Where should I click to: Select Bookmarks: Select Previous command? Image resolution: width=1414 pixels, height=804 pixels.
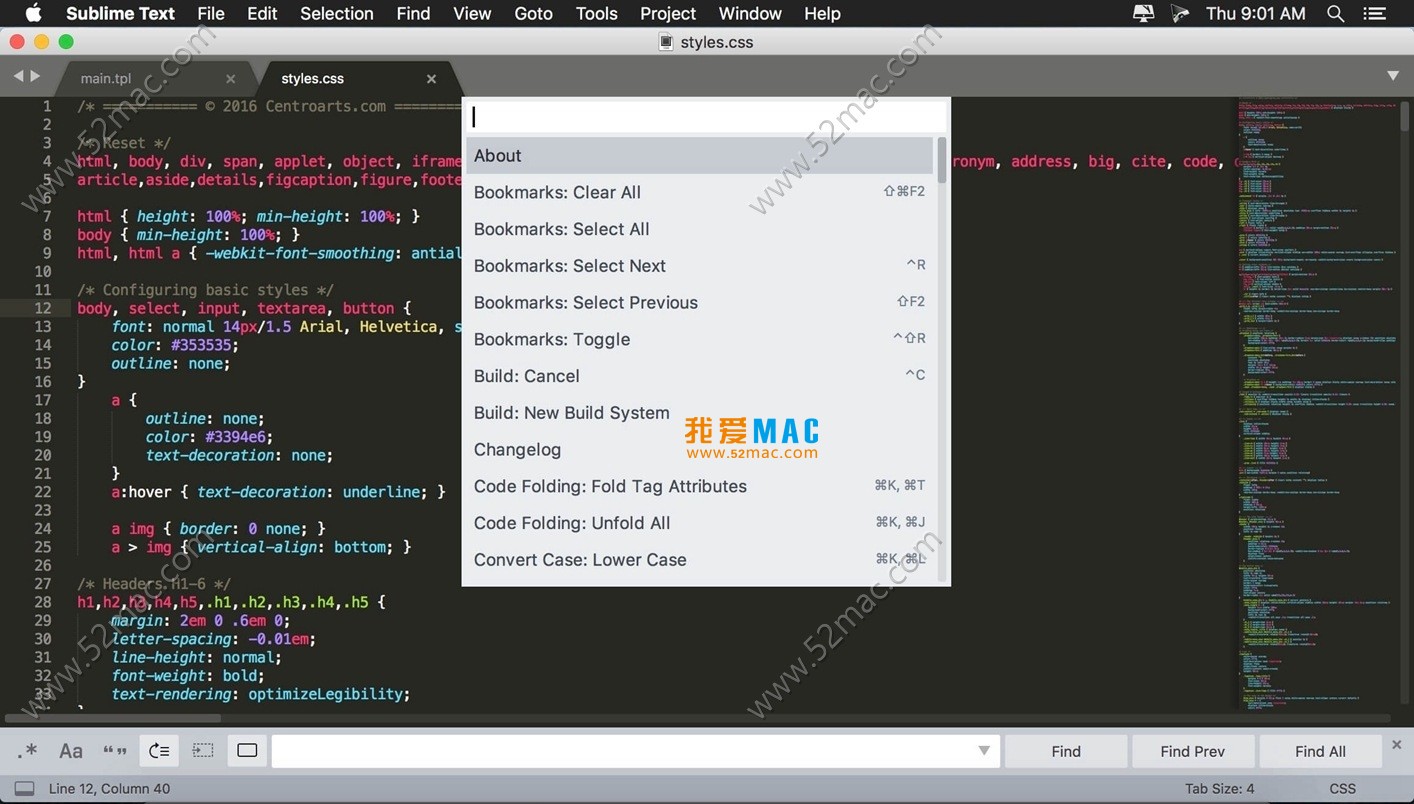tap(699, 303)
